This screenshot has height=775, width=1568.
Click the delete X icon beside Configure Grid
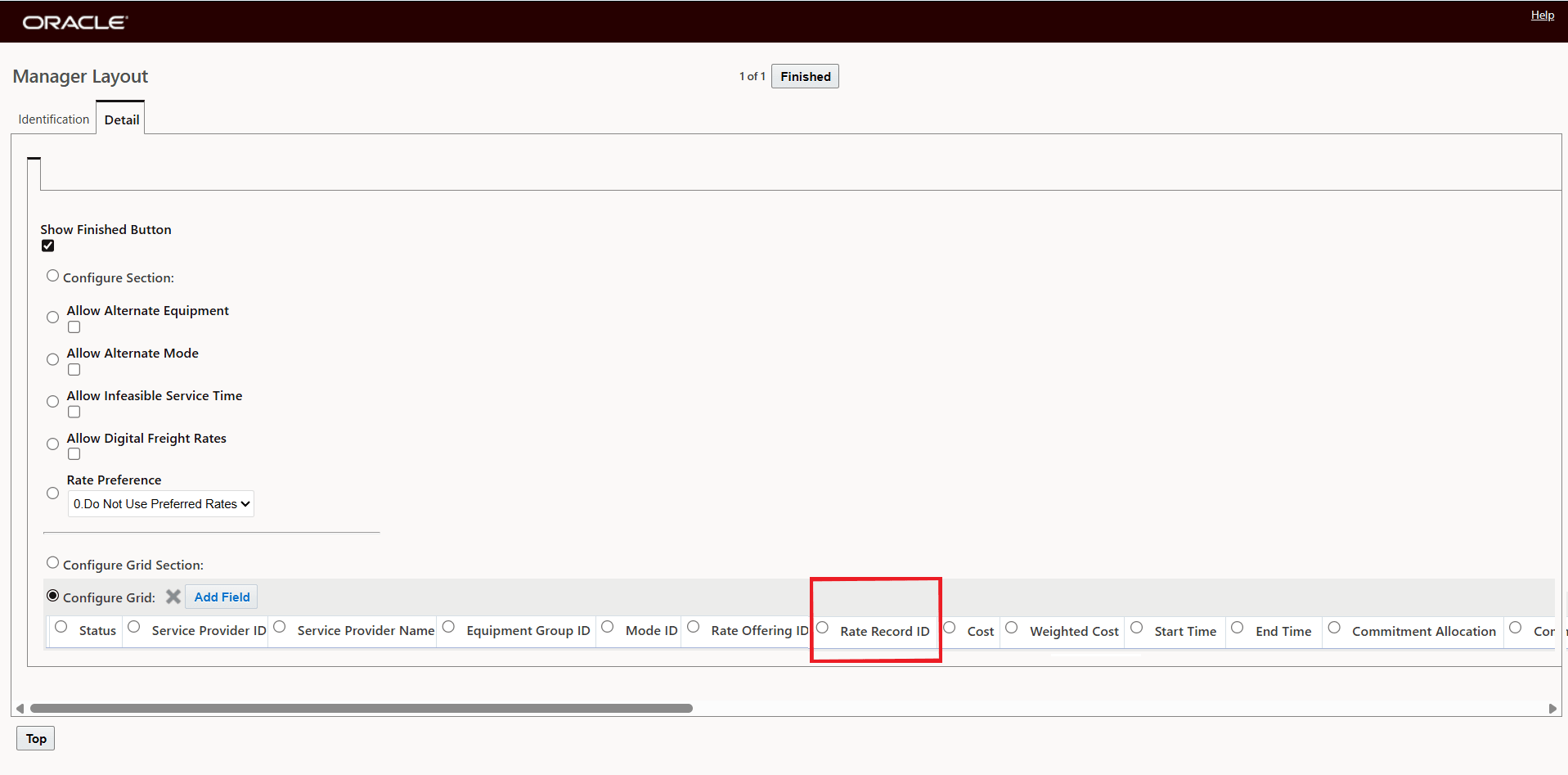pyautogui.click(x=173, y=597)
